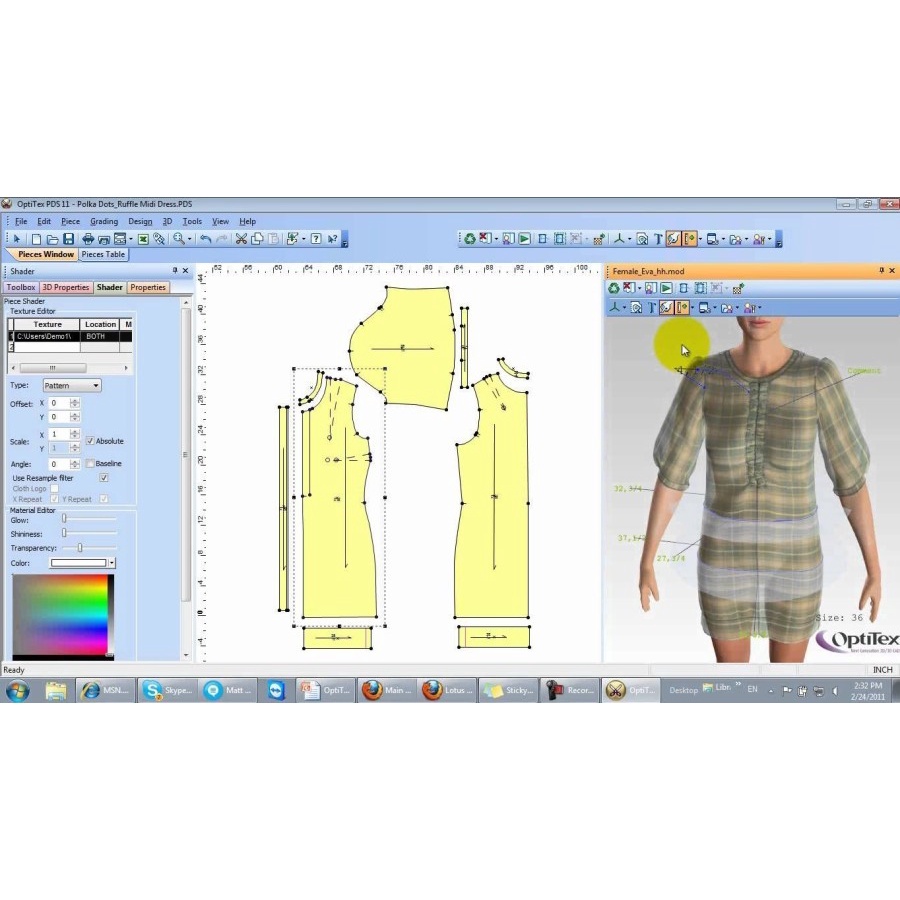Image resolution: width=900 pixels, height=900 pixels.
Task: Toggle the Y Repeat checkbox
Action: tap(104, 499)
